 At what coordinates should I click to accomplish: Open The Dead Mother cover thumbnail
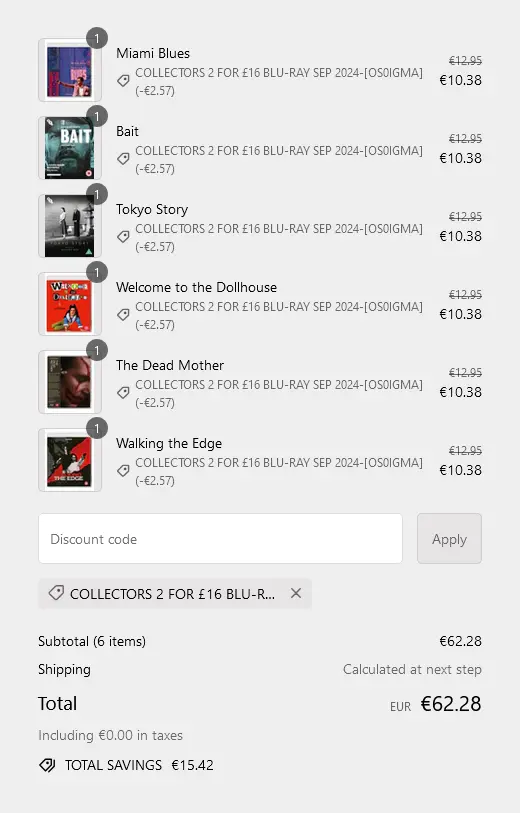pyautogui.click(x=69, y=382)
